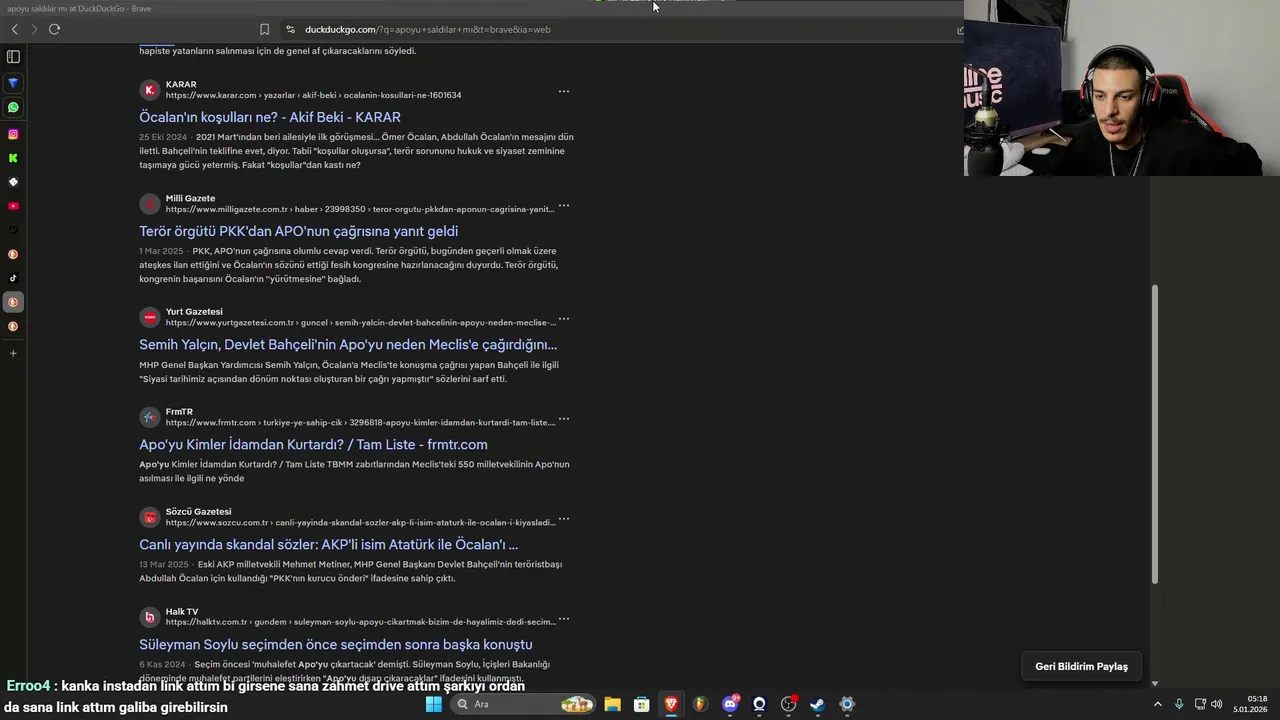Click the Brave taskbar icon
1280x720 pixels.
click(x=671, y=704)
